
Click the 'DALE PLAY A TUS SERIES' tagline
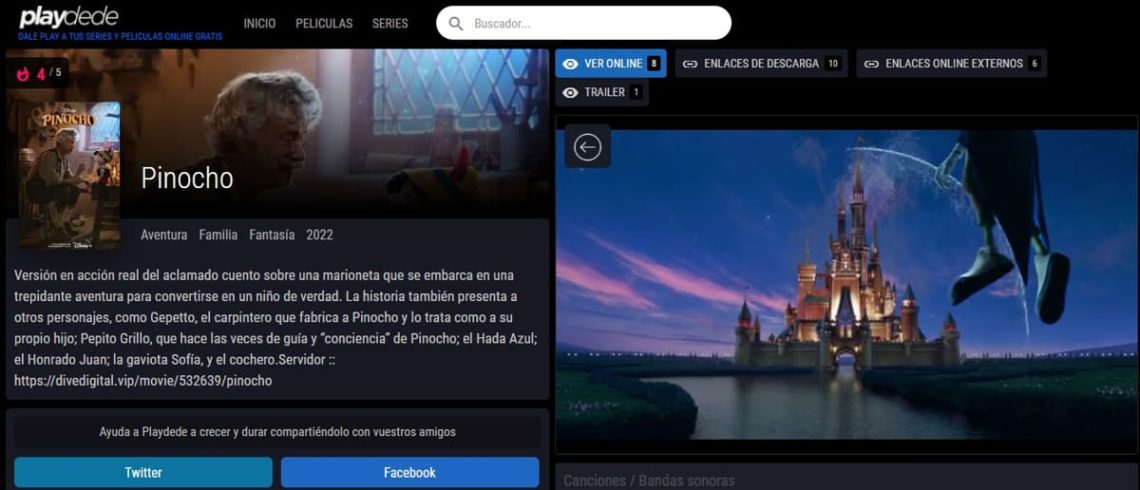pyautogui.click(x=121, y=36)
